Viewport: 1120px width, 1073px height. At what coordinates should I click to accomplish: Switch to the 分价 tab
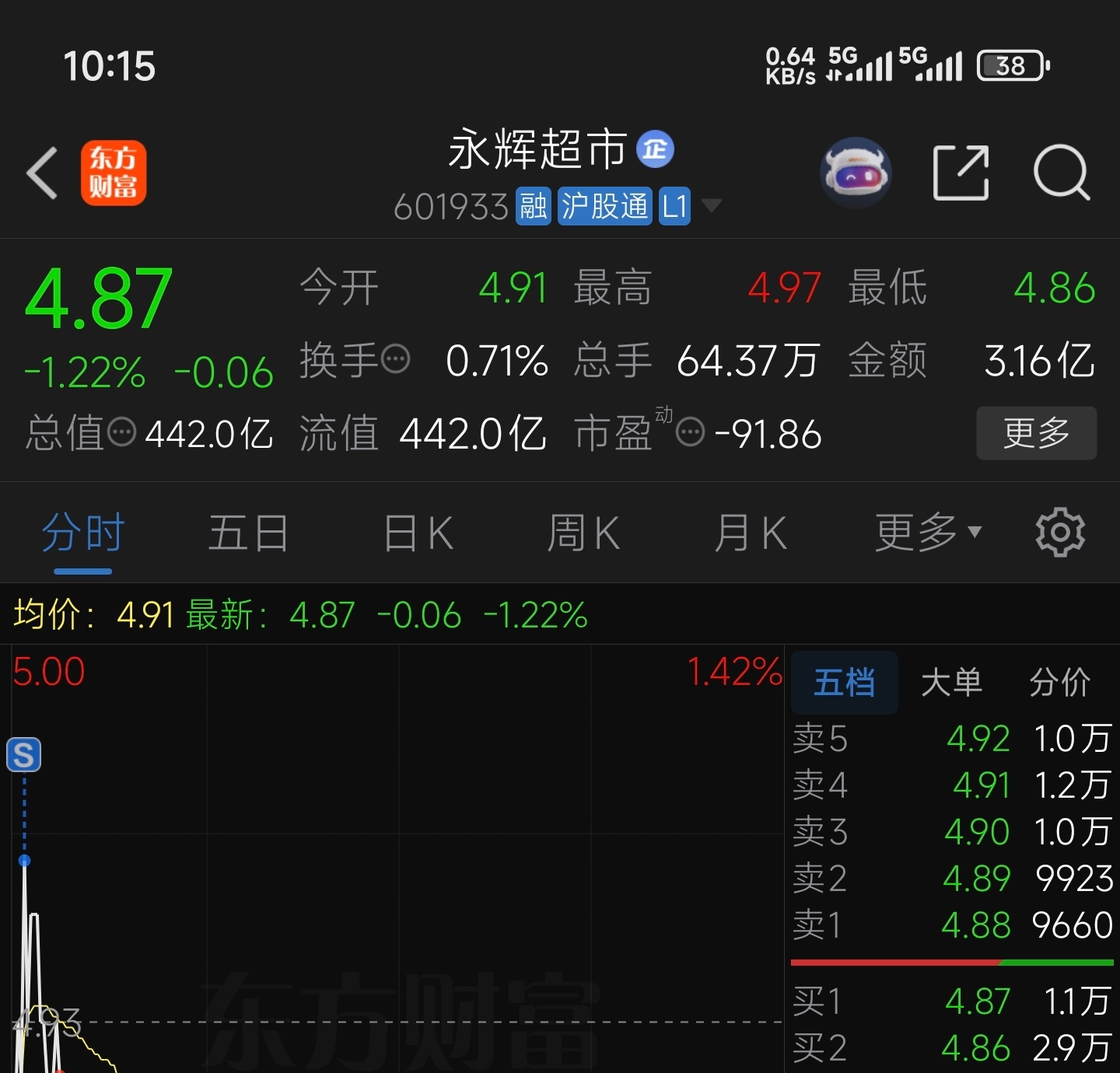pyautogui.click(x=1060, y=683)
